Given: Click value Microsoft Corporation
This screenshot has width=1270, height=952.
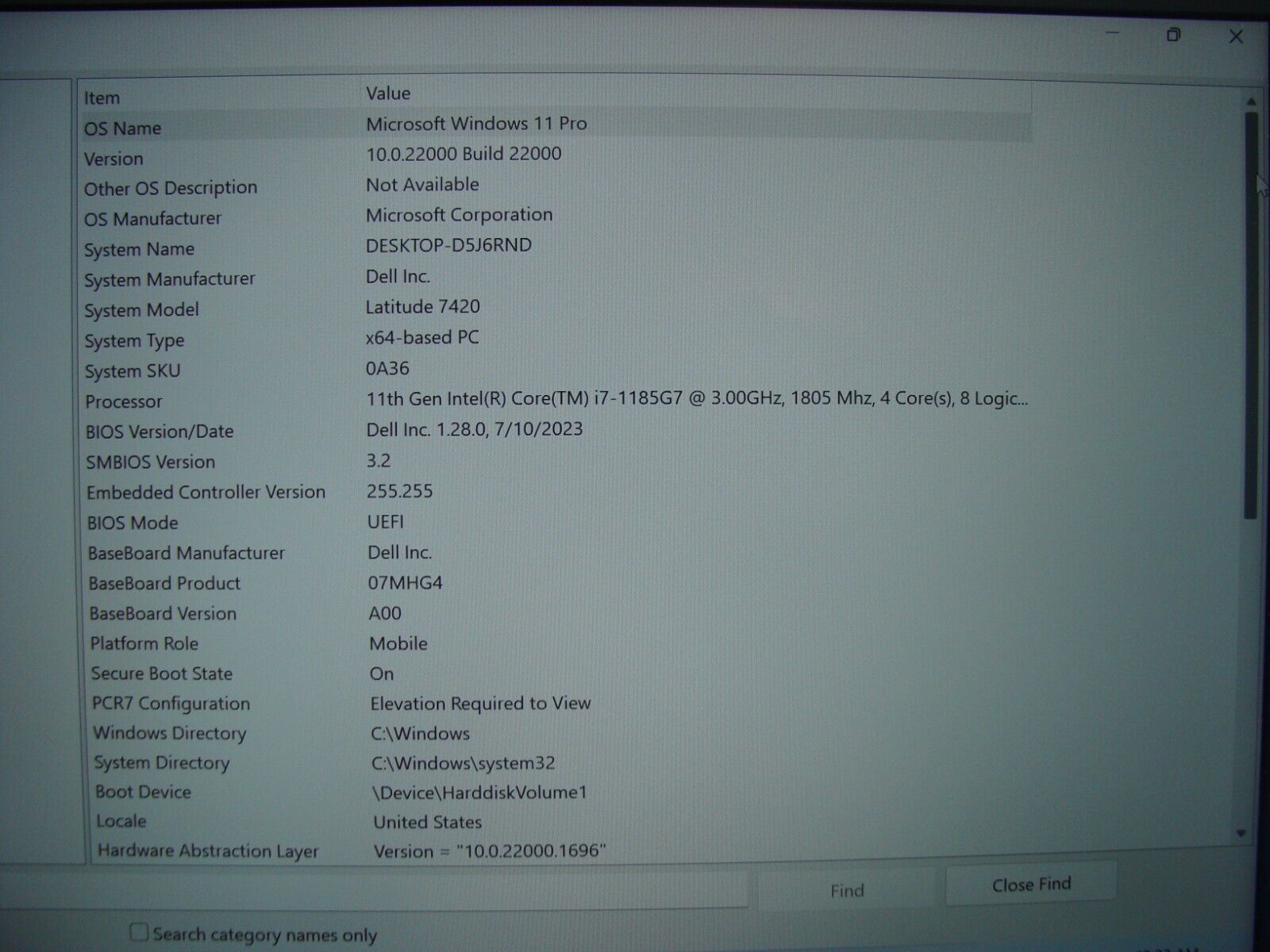Looking at the screenshot, I should click(459, 214).
